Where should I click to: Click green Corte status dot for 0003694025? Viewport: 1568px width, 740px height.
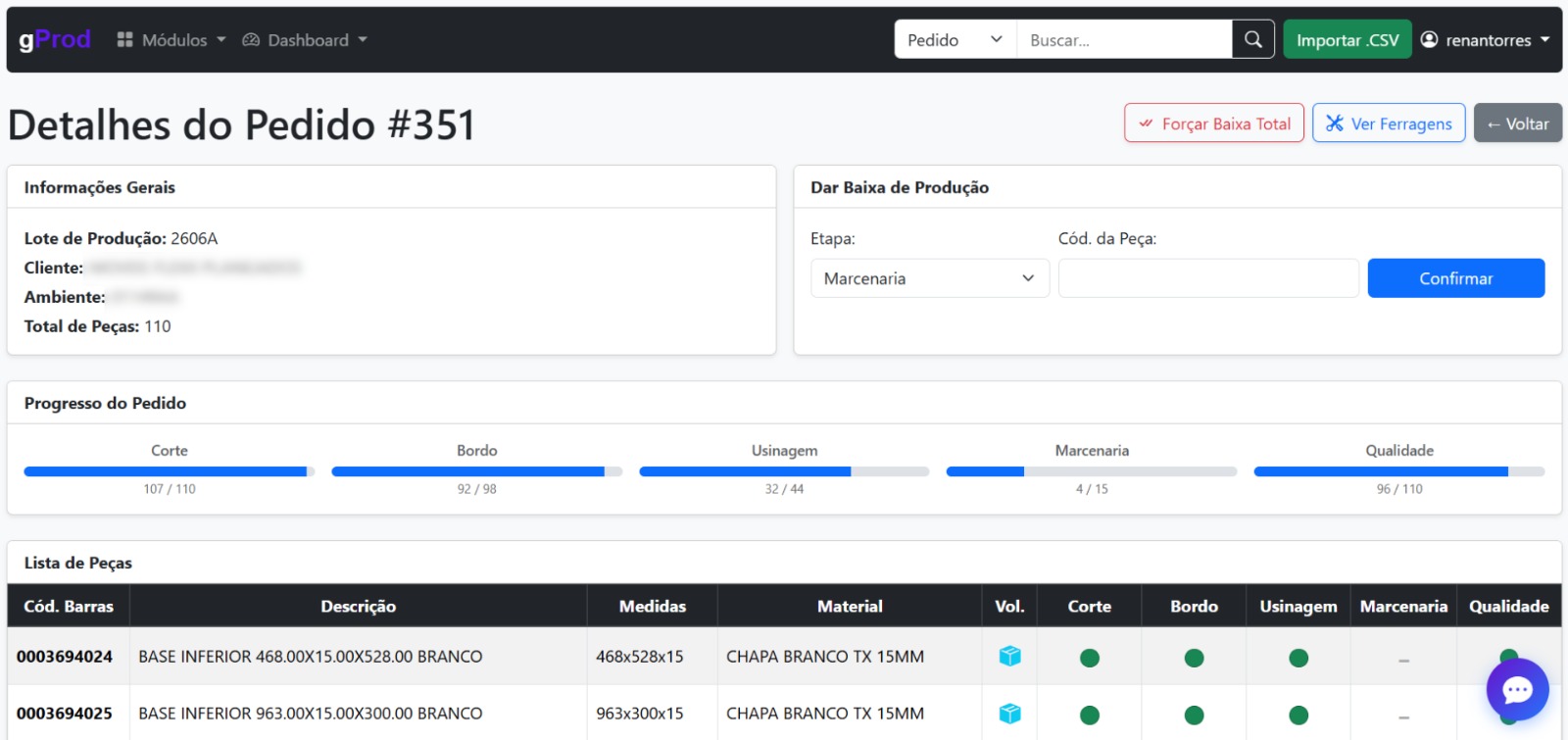pyautogui.click(x=1089, y=715)
